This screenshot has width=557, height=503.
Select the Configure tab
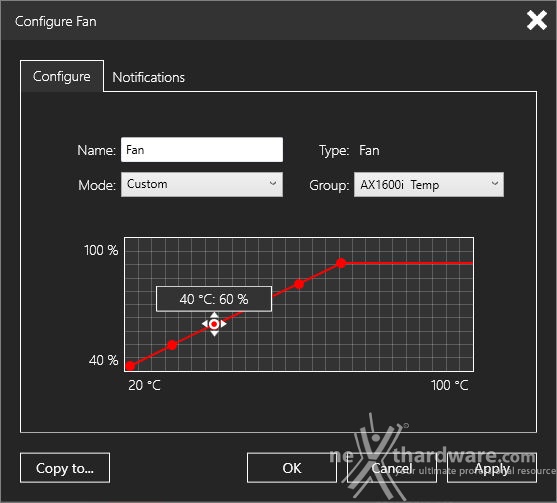62,76
